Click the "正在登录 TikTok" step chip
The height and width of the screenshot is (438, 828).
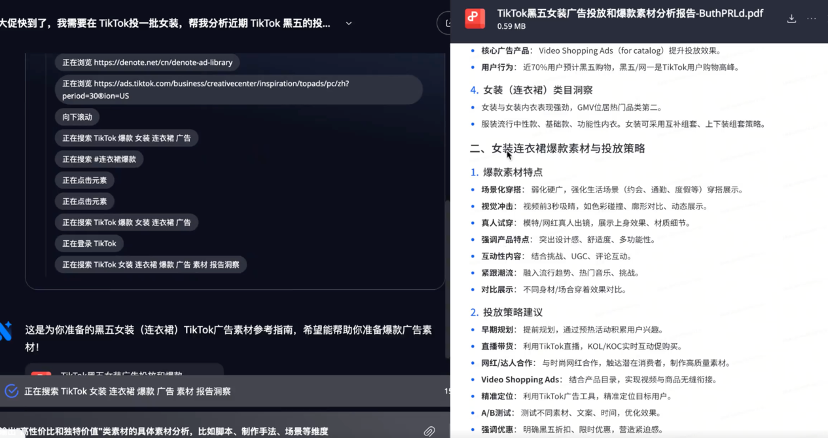click(x=89, y=244)
